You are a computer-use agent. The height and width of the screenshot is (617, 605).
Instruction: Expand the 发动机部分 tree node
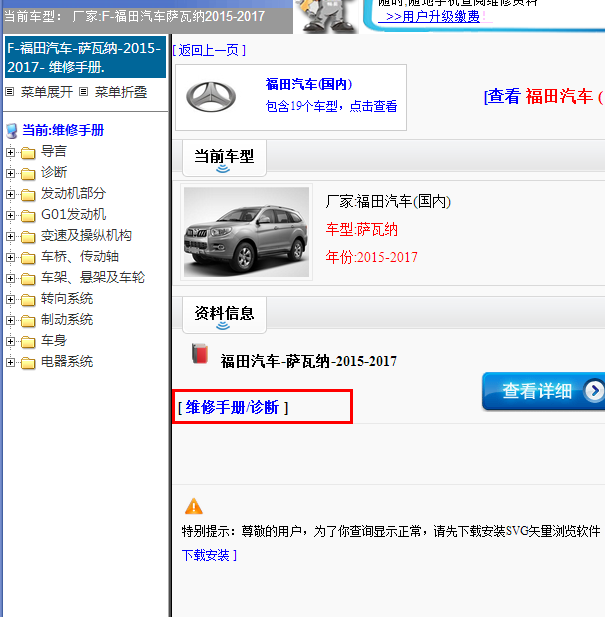click(10, 194)
